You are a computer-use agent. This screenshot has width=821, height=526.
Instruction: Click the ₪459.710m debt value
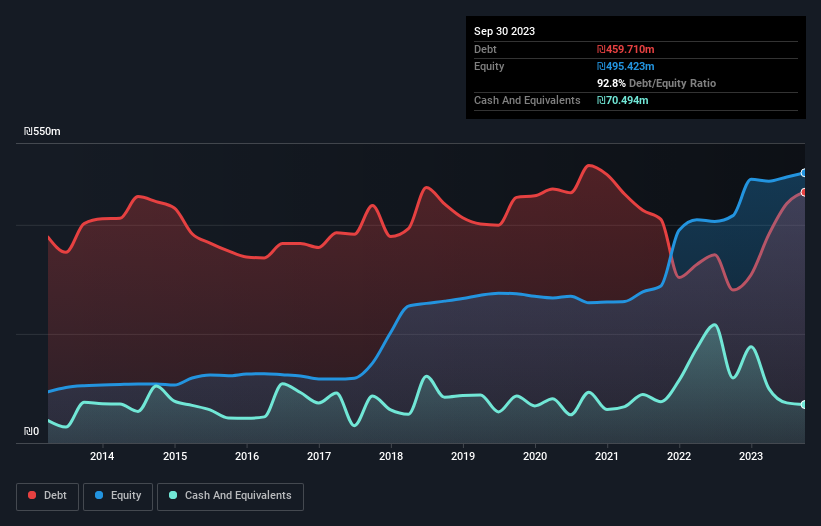(626, 49)
